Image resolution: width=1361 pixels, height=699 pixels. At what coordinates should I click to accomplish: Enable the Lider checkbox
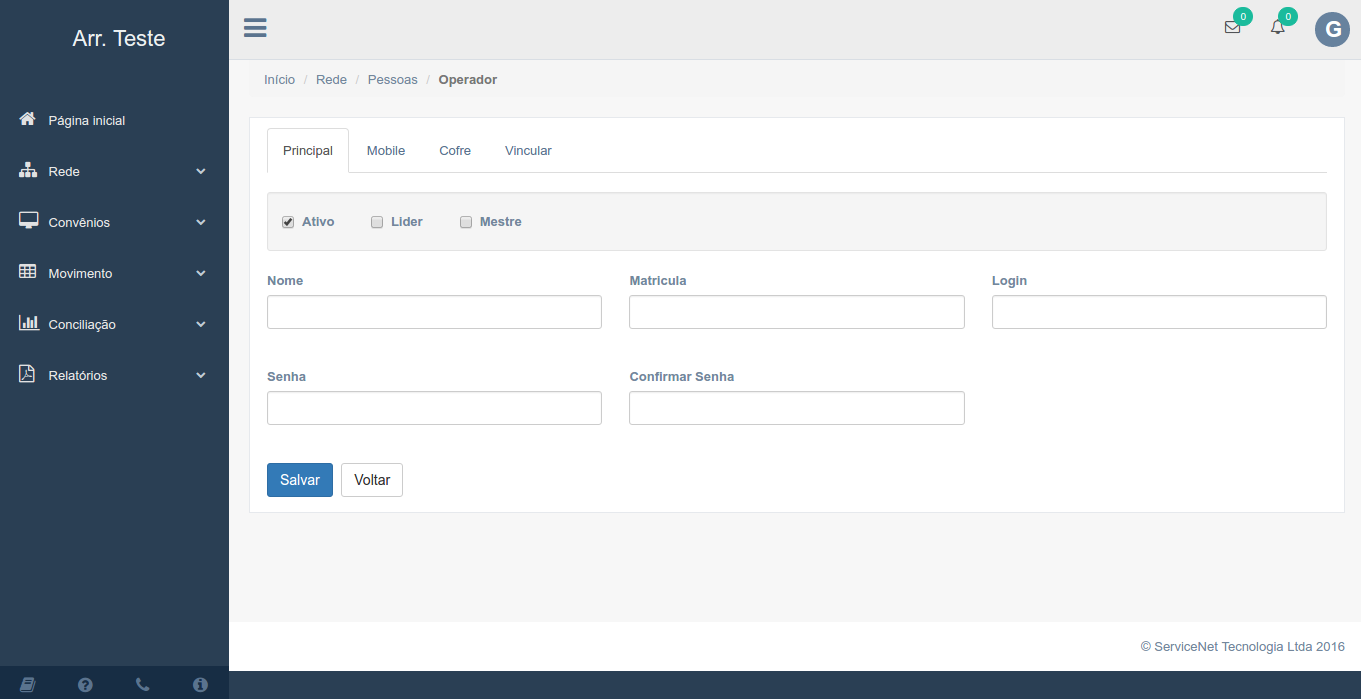click(x=377, y=222)
